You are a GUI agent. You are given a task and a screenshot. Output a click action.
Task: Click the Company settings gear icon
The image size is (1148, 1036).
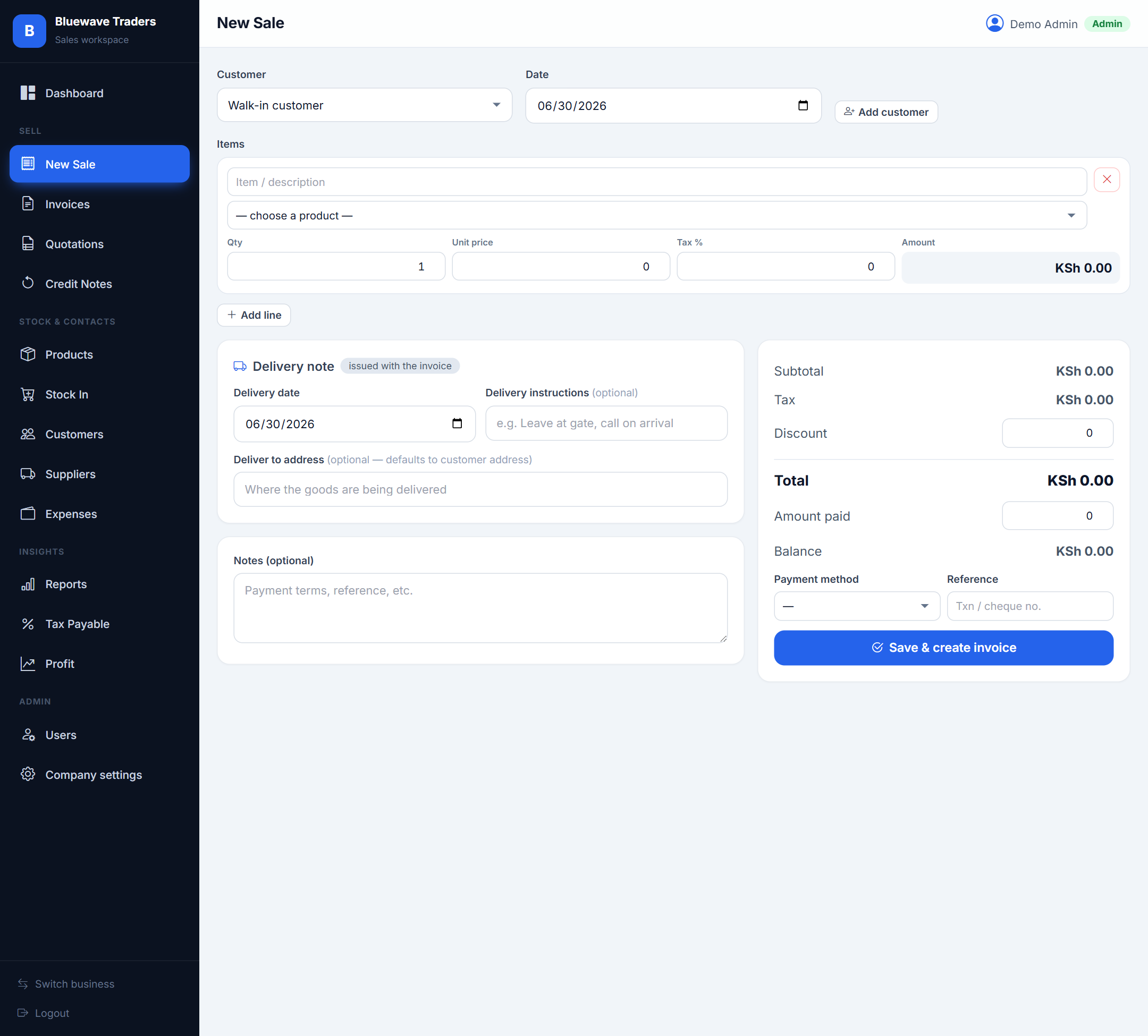pyautogui.click(x=28, y=774)
